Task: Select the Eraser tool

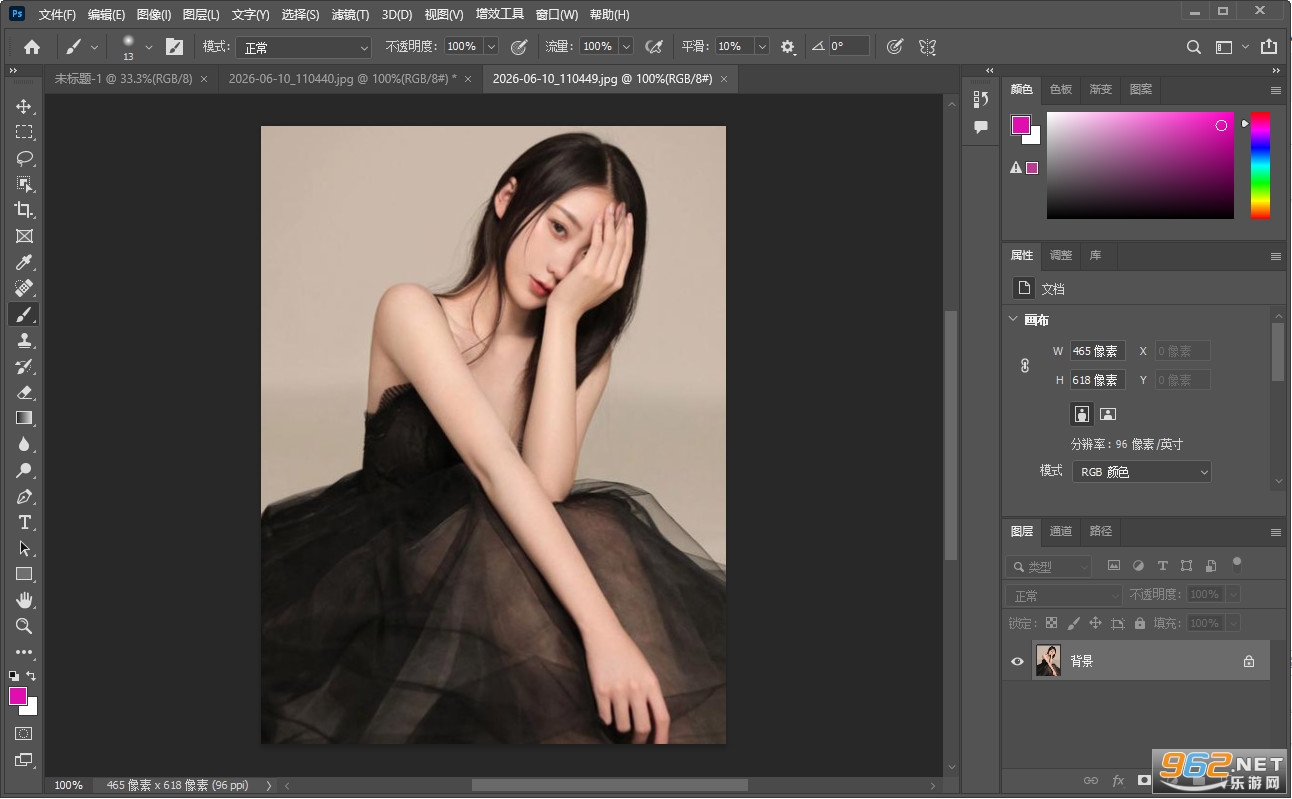Action: click(x=24, y=392)
